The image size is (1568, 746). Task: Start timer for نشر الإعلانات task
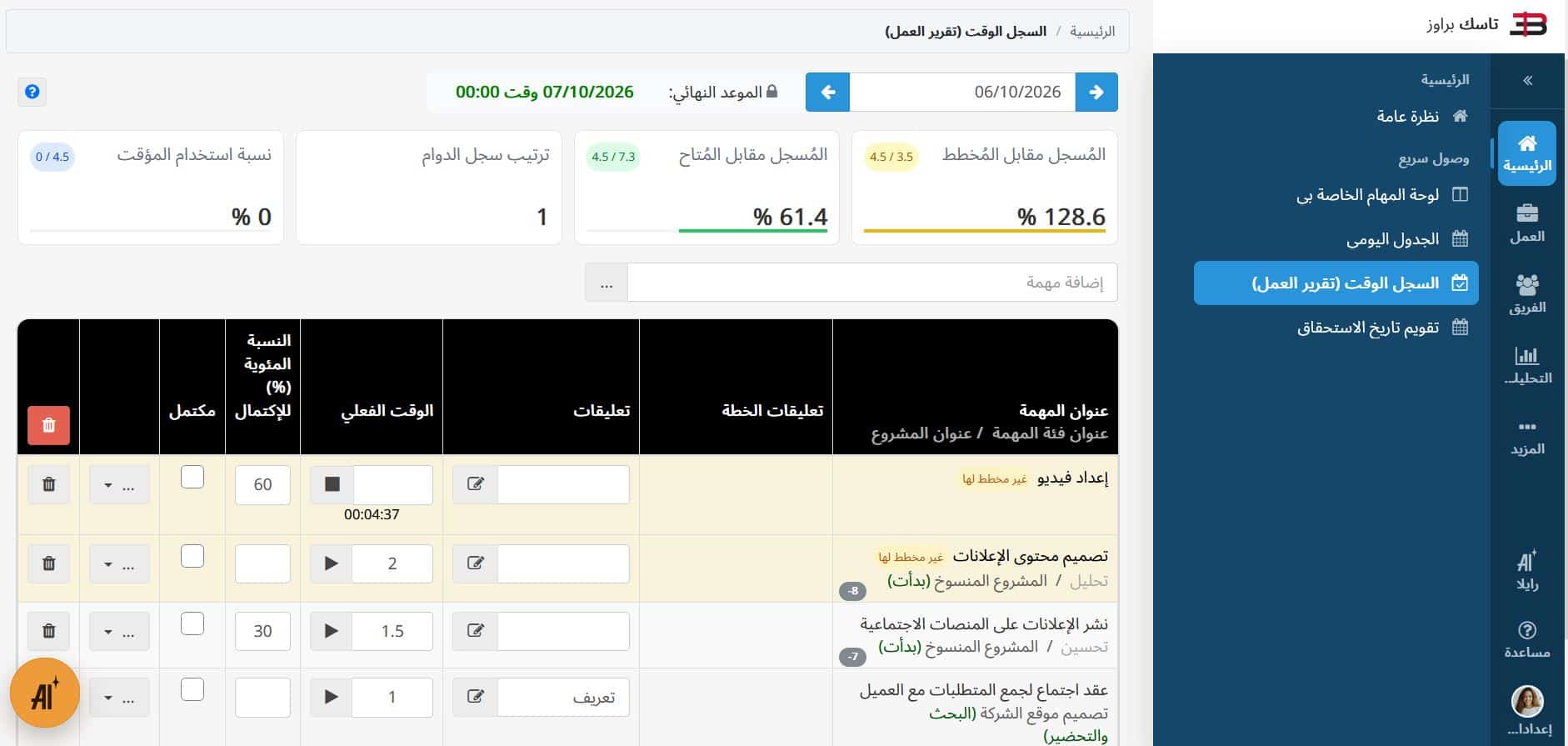tap(332, 631)
